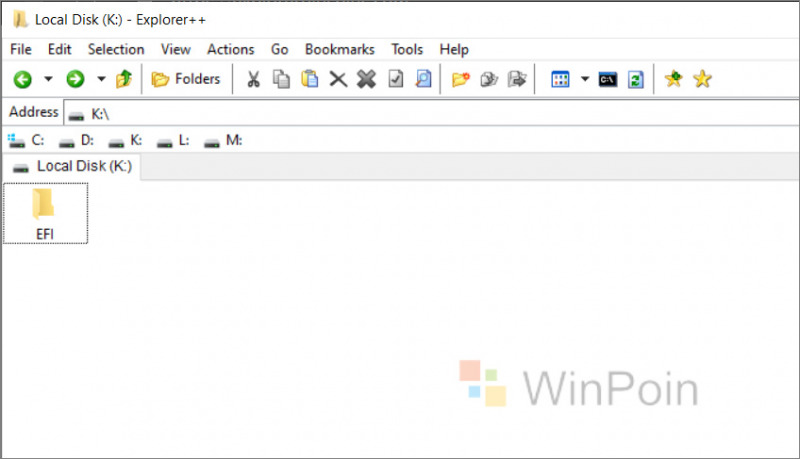Click the green Forward arrow button
800x459 pixels.
[x=75, y=79]
